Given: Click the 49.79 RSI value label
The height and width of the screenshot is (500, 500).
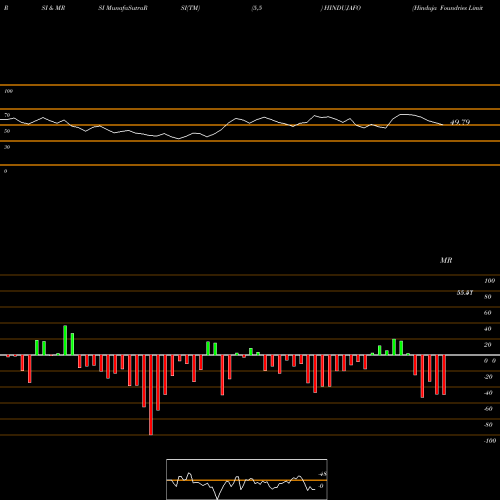Looking at the screenshot, I should pos(460,122).
